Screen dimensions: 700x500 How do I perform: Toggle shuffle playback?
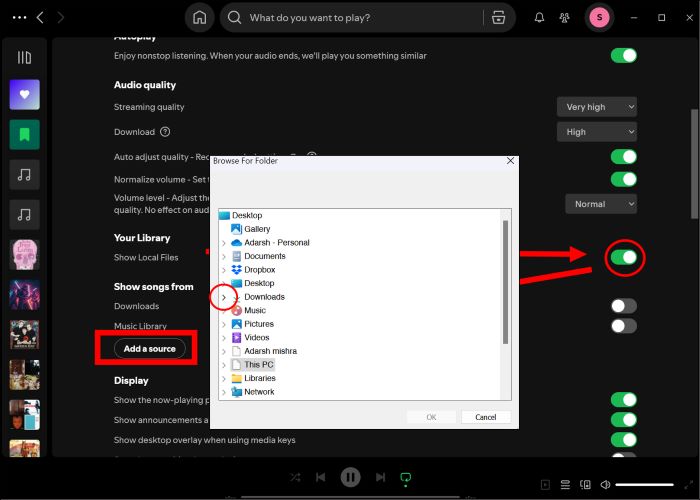[294, 478]
